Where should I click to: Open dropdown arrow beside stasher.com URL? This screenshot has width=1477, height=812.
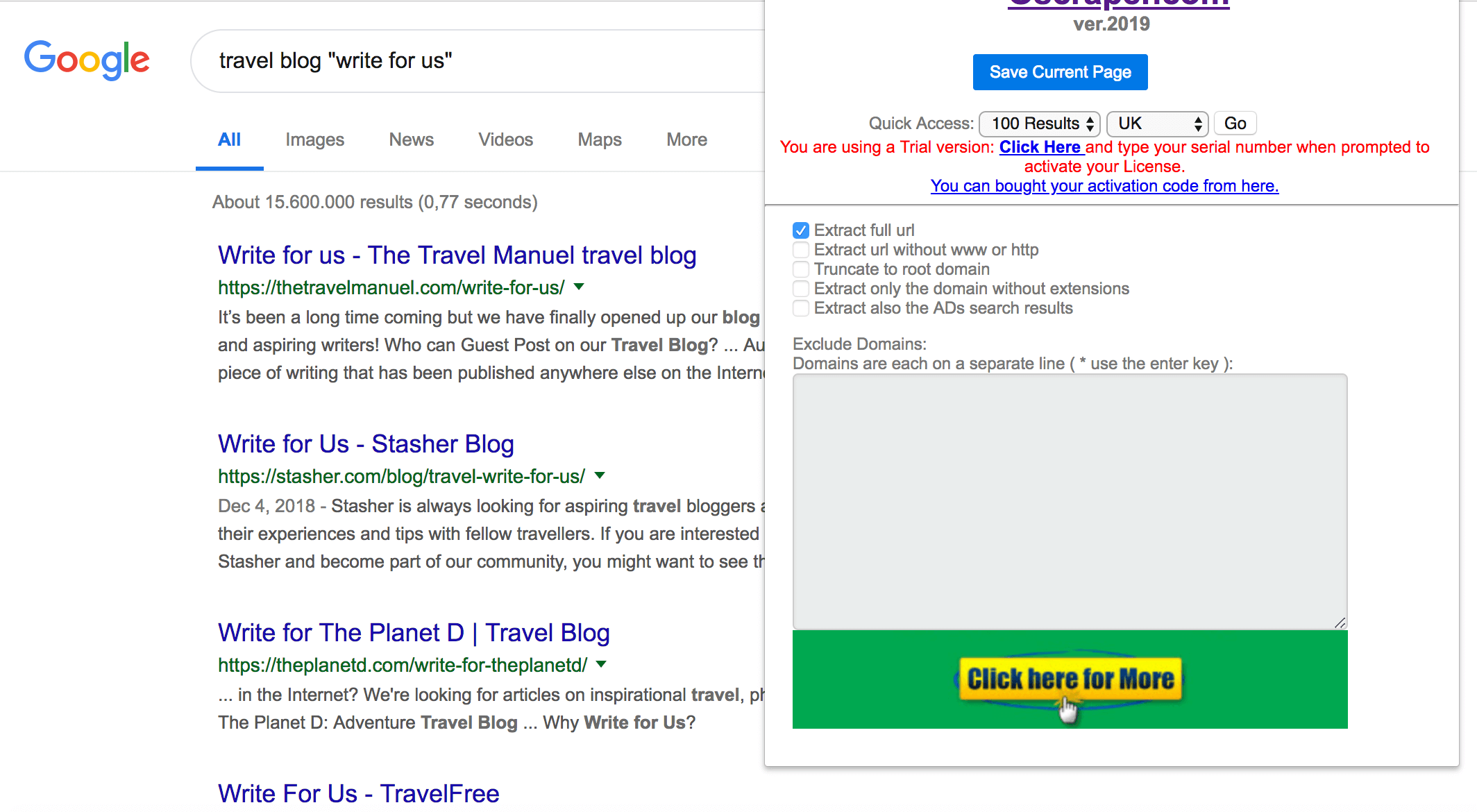[600, 475]
